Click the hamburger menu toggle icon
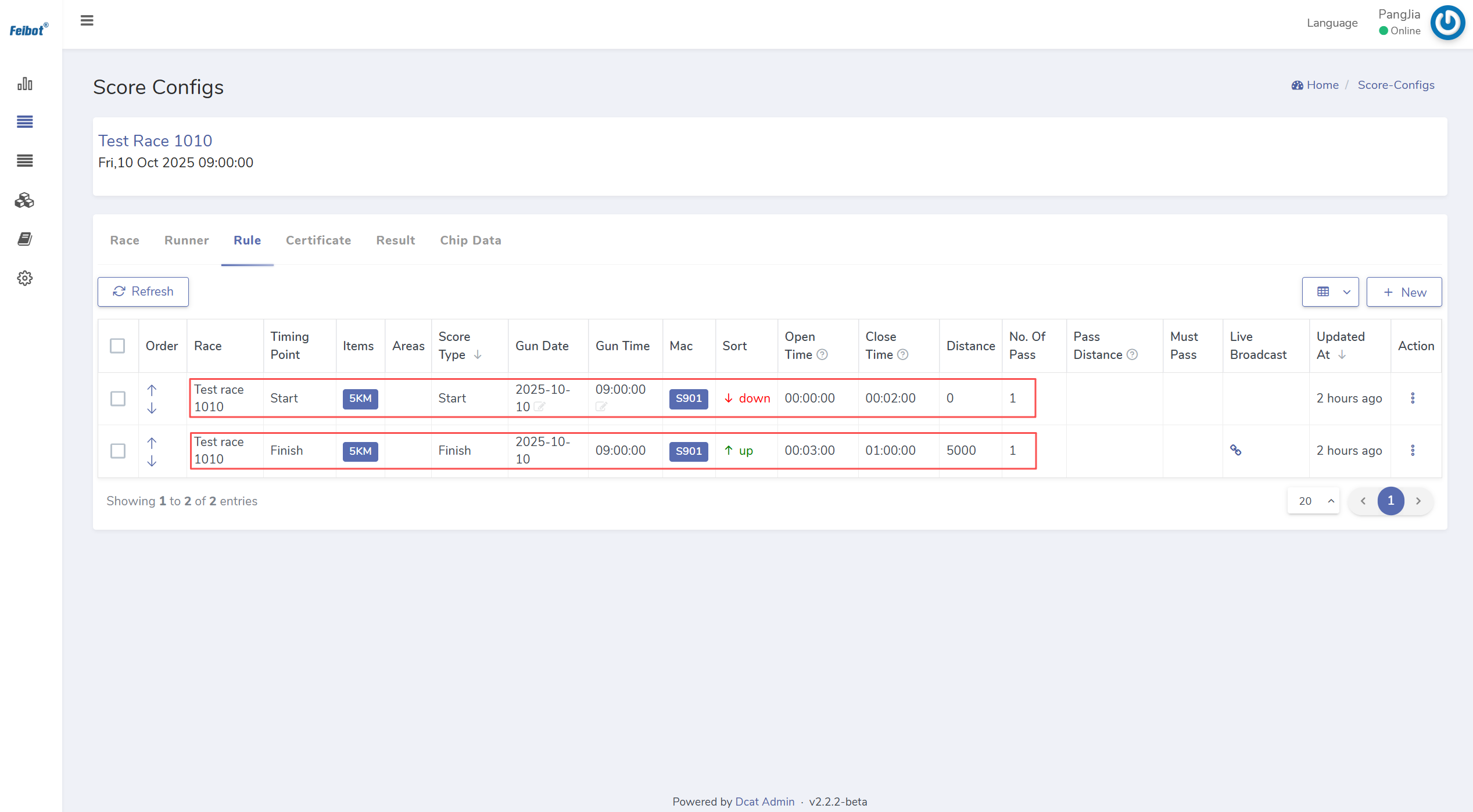This screenshot has width=1473, height=812. coord(87,21)
